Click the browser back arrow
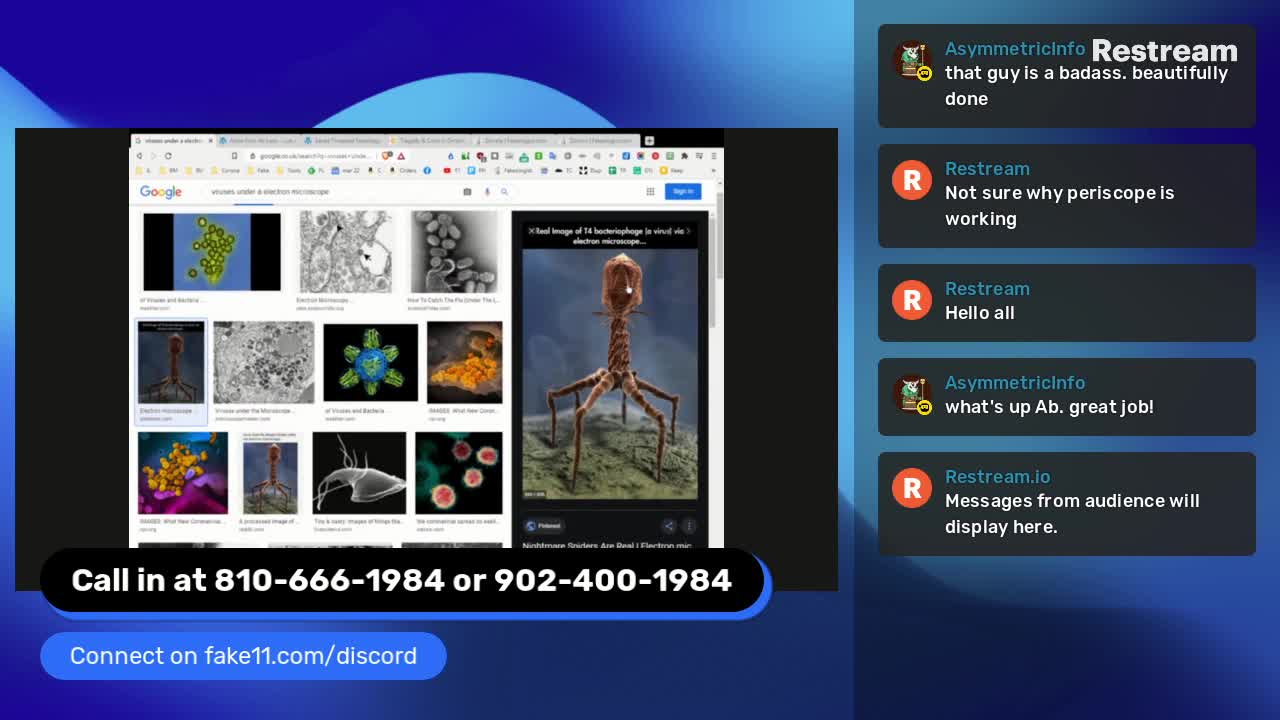1280x720 pixels. (x=139, y=156)
